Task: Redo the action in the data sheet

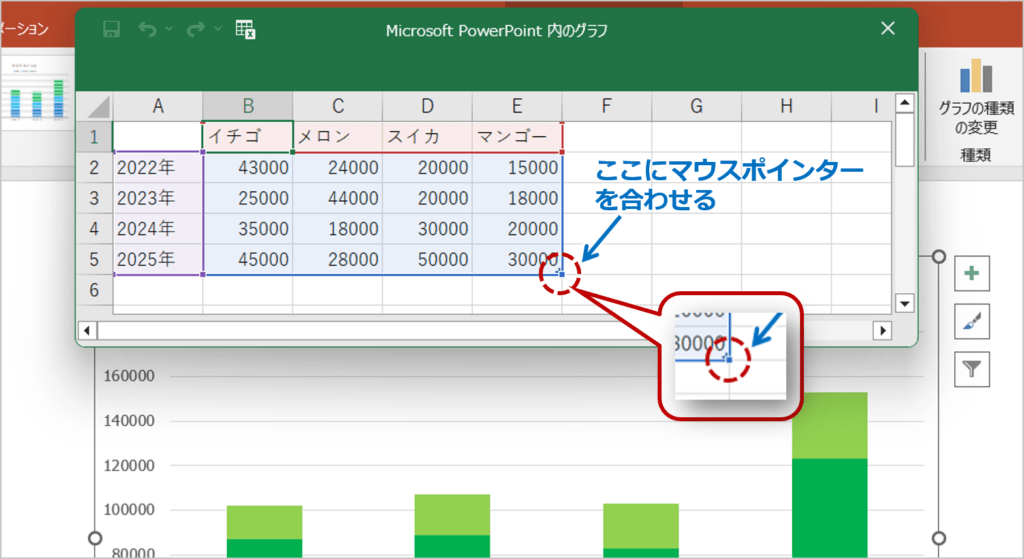Action: coord(195,29)
